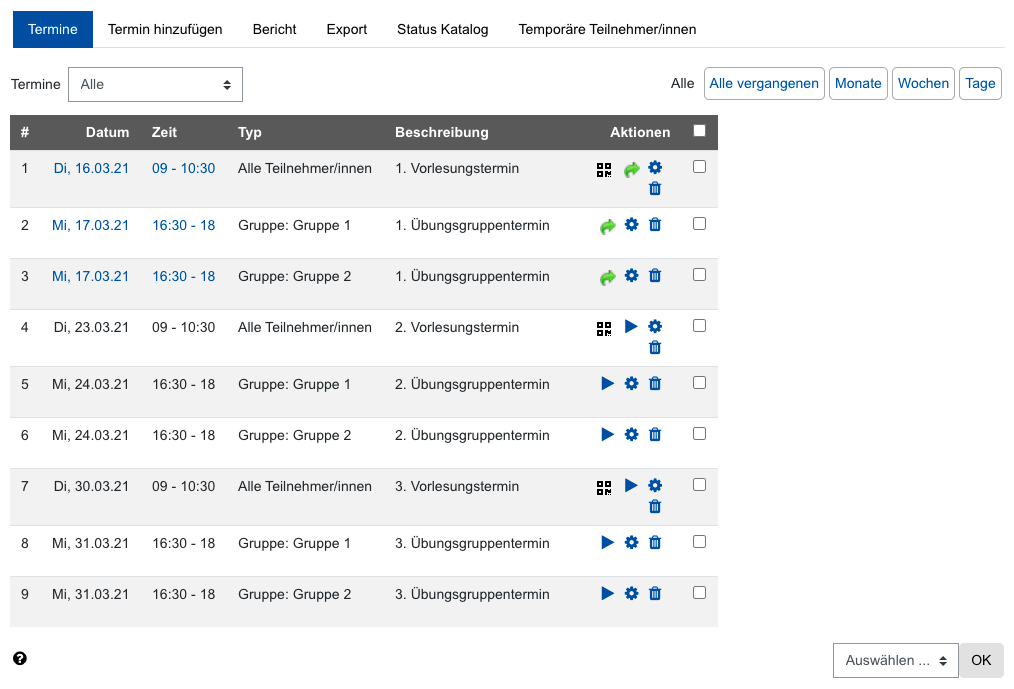The height and width of the screenshot is (689, 1014).
Task: Click the play icon for the last Übungsgruppentermin
Action: [607, 593]
